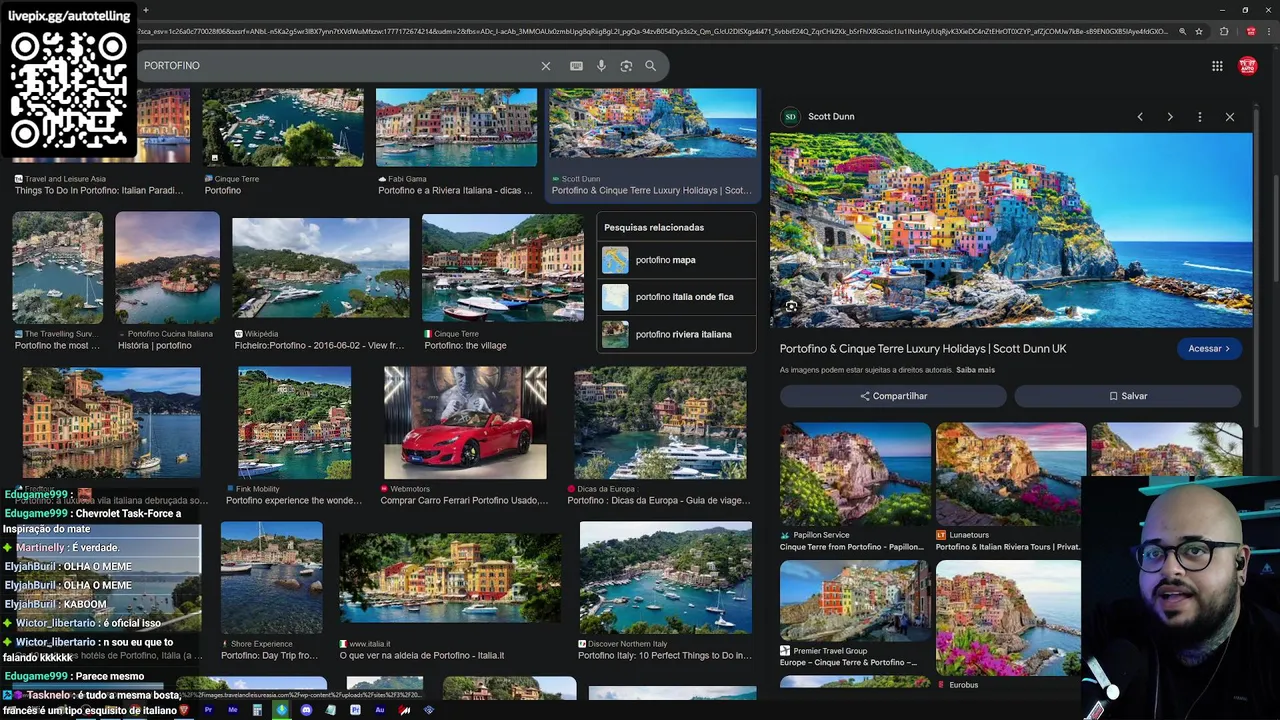Open the www.italia.it aldeia de Portofino thumbnail
The height and width of the screenshot is (720, 1280).
coord(450,578)
